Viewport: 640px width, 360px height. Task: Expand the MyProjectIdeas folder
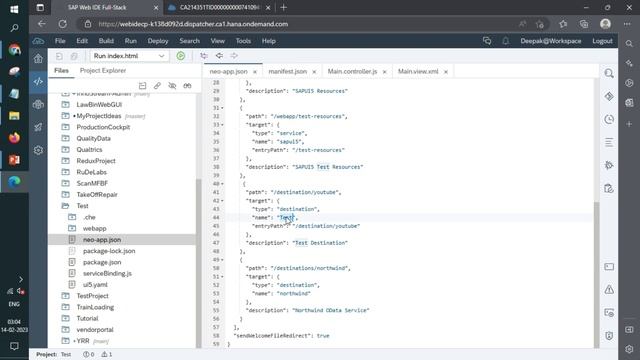point(65,116)
